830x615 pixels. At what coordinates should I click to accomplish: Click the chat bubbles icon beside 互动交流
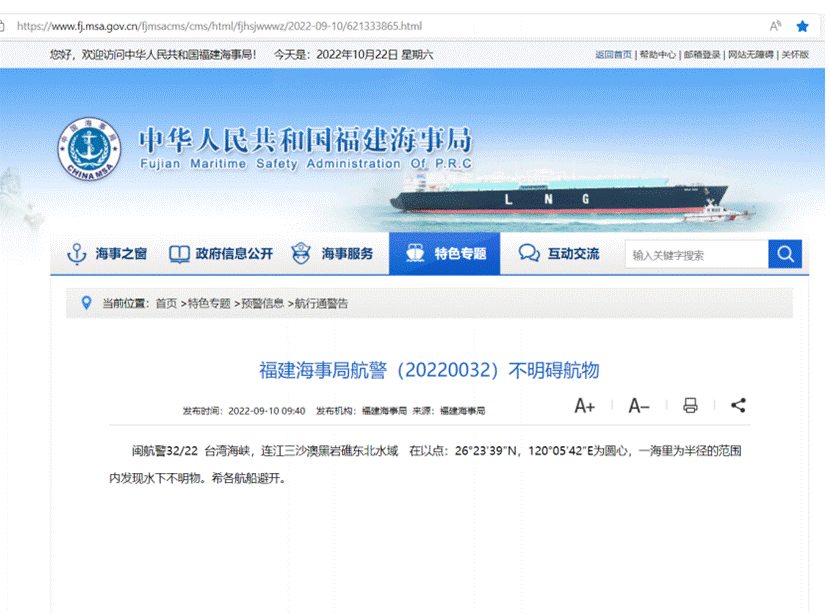pyautogui.click(x=529, y=254)
